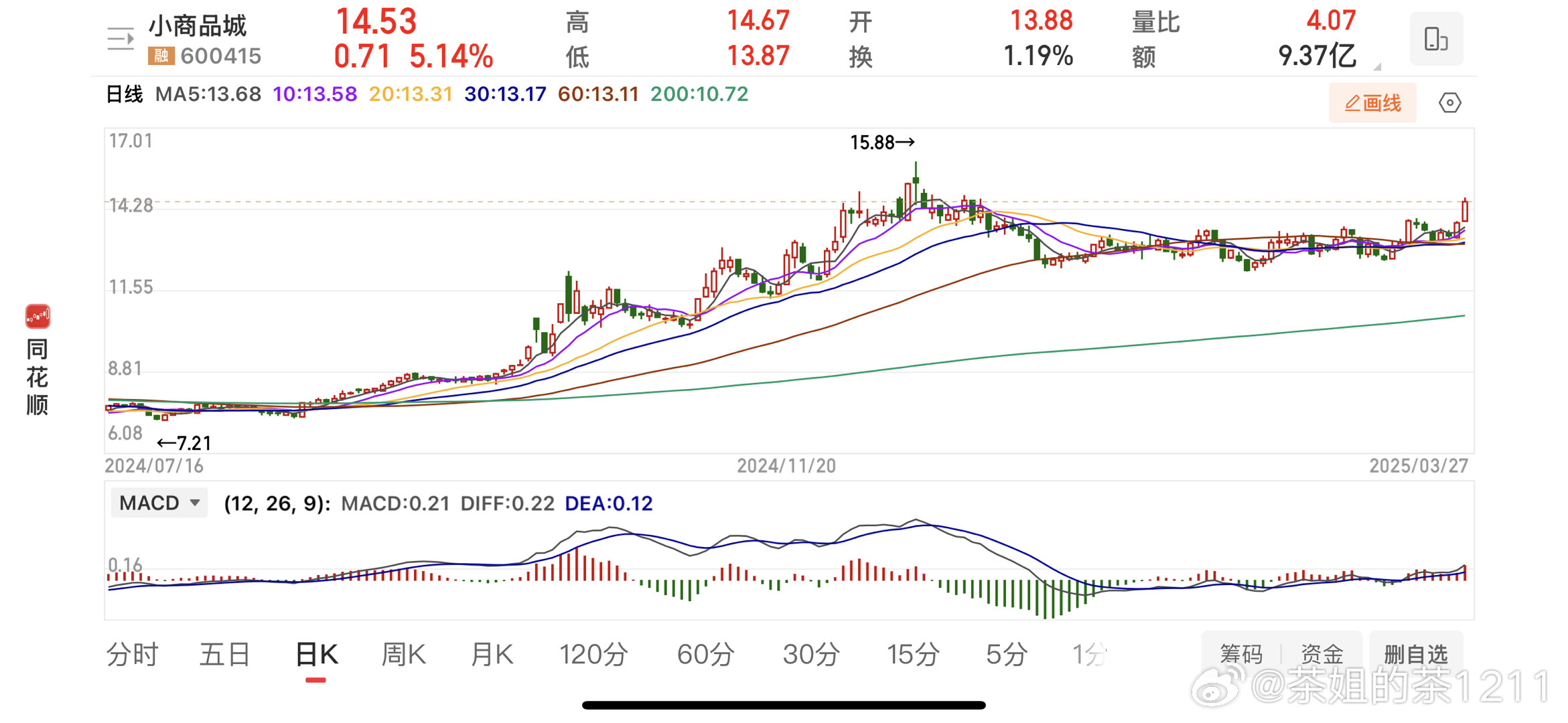1568x723 pixels.
Task: Switch to 60分 chart period
Action: click(x=705, y=654)
